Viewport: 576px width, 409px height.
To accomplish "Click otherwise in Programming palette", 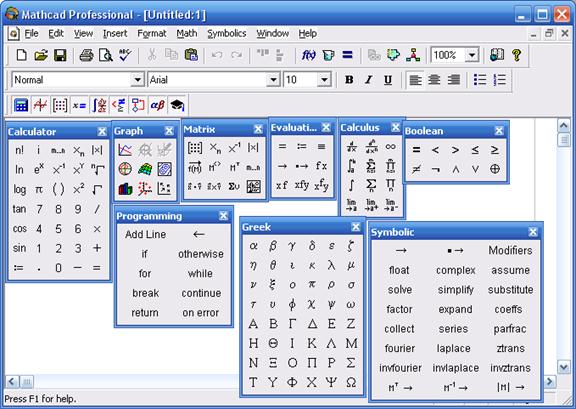I will [x=201, y=254].
